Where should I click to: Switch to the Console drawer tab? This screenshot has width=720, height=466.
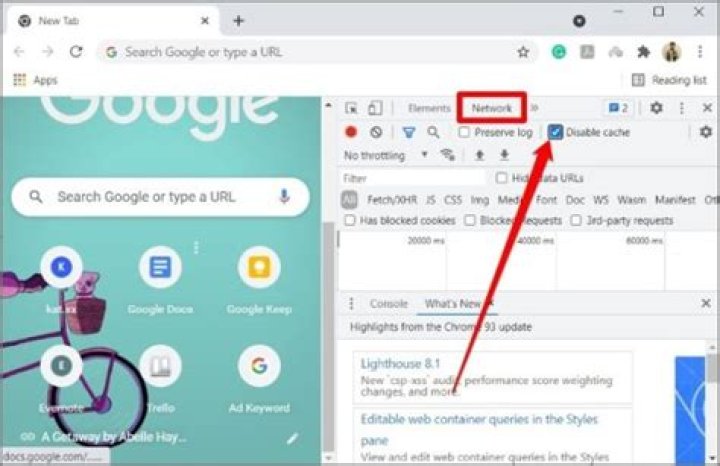click(389, 303)
